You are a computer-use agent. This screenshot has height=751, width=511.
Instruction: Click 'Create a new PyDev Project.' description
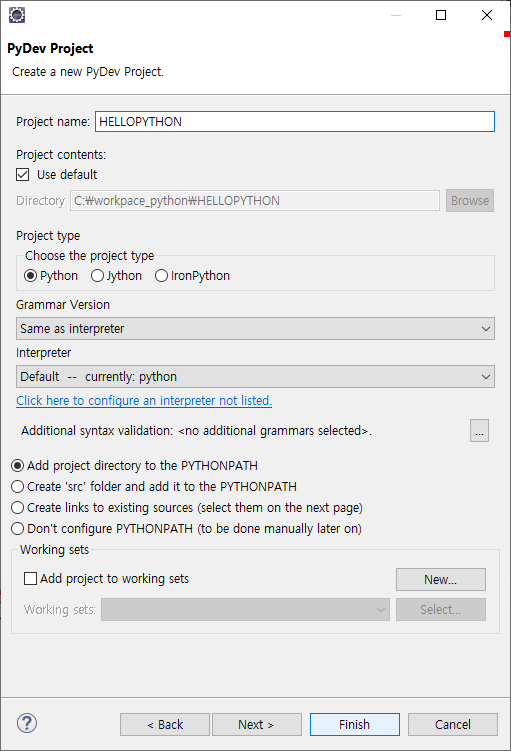[x=88, y=72]
